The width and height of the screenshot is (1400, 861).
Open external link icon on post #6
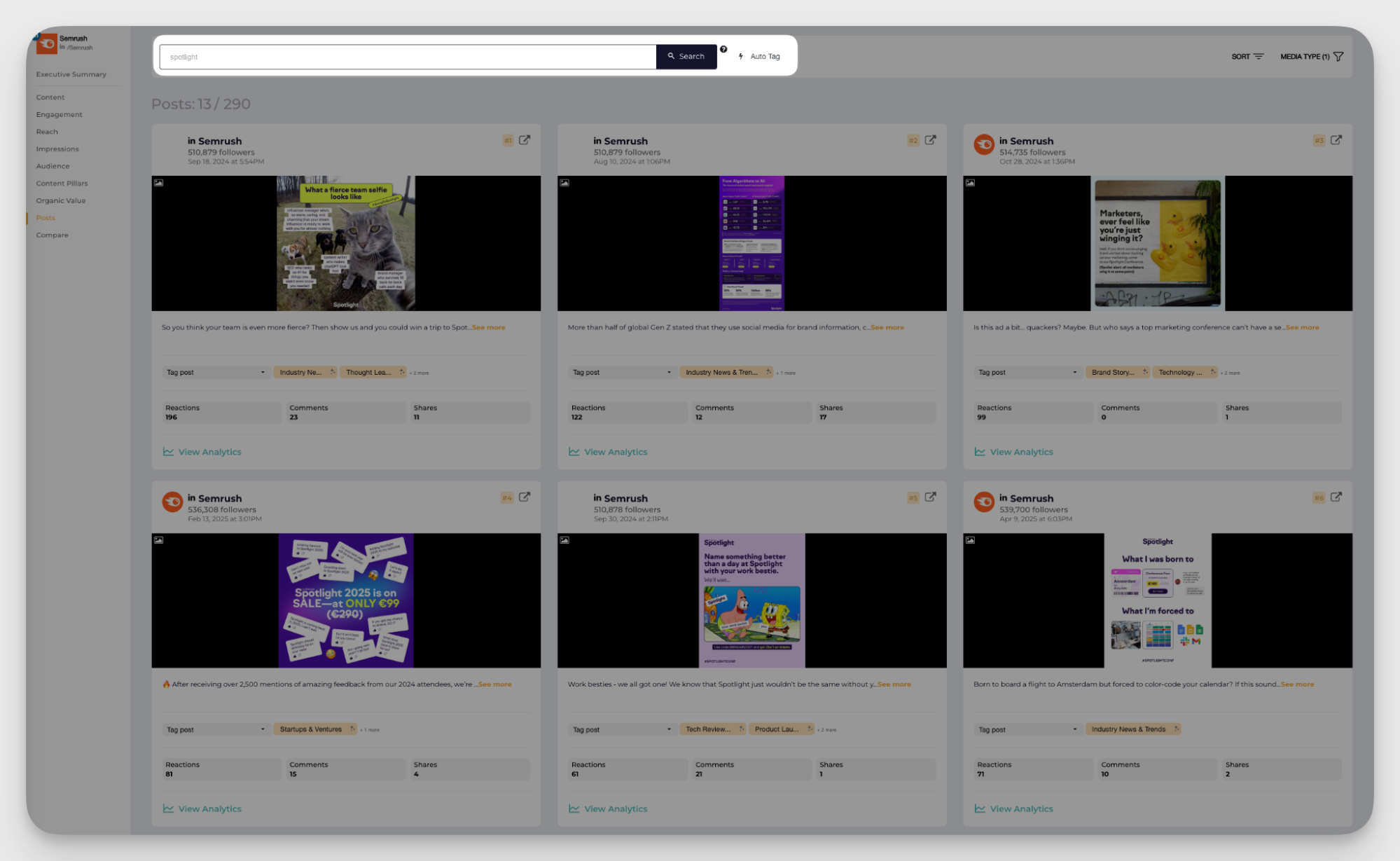1336,497
